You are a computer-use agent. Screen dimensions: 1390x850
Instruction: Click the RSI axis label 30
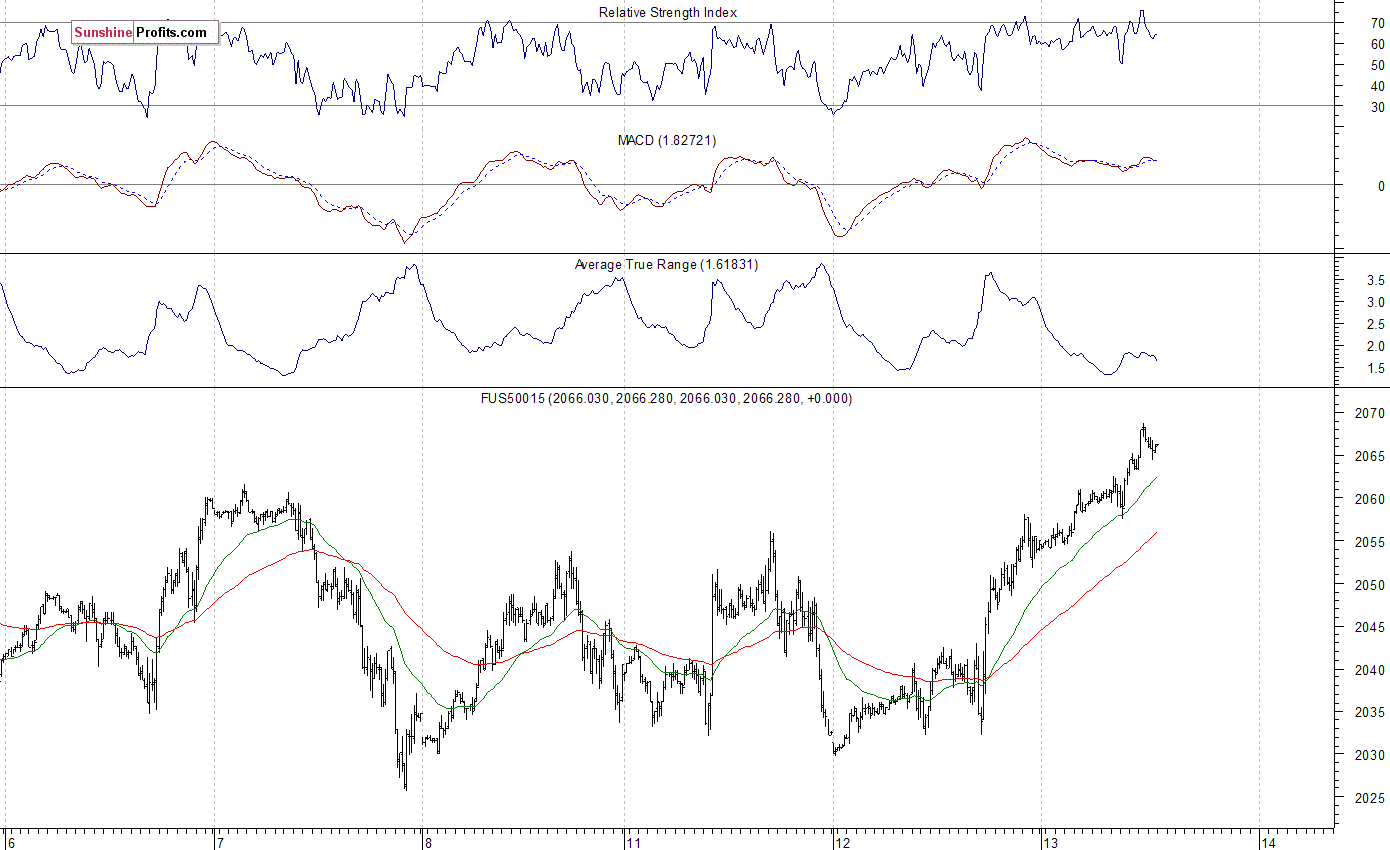point(1378,107)
